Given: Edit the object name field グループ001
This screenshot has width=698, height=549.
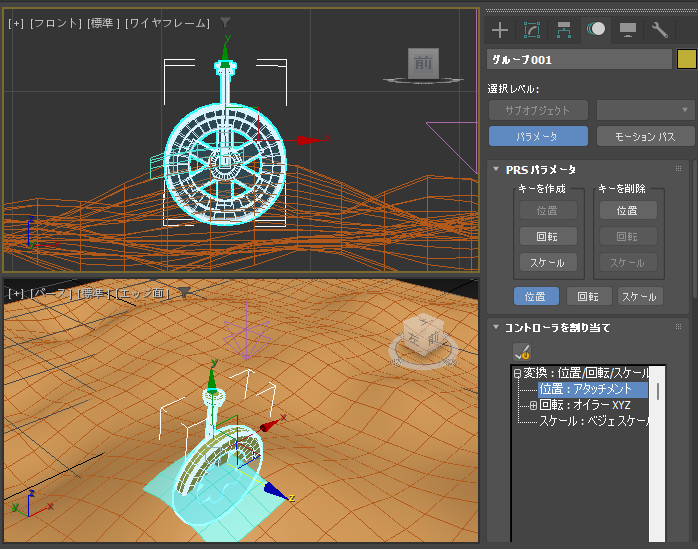Looking at the screenshot, I should pyautogui.click(x=579, y=59).
